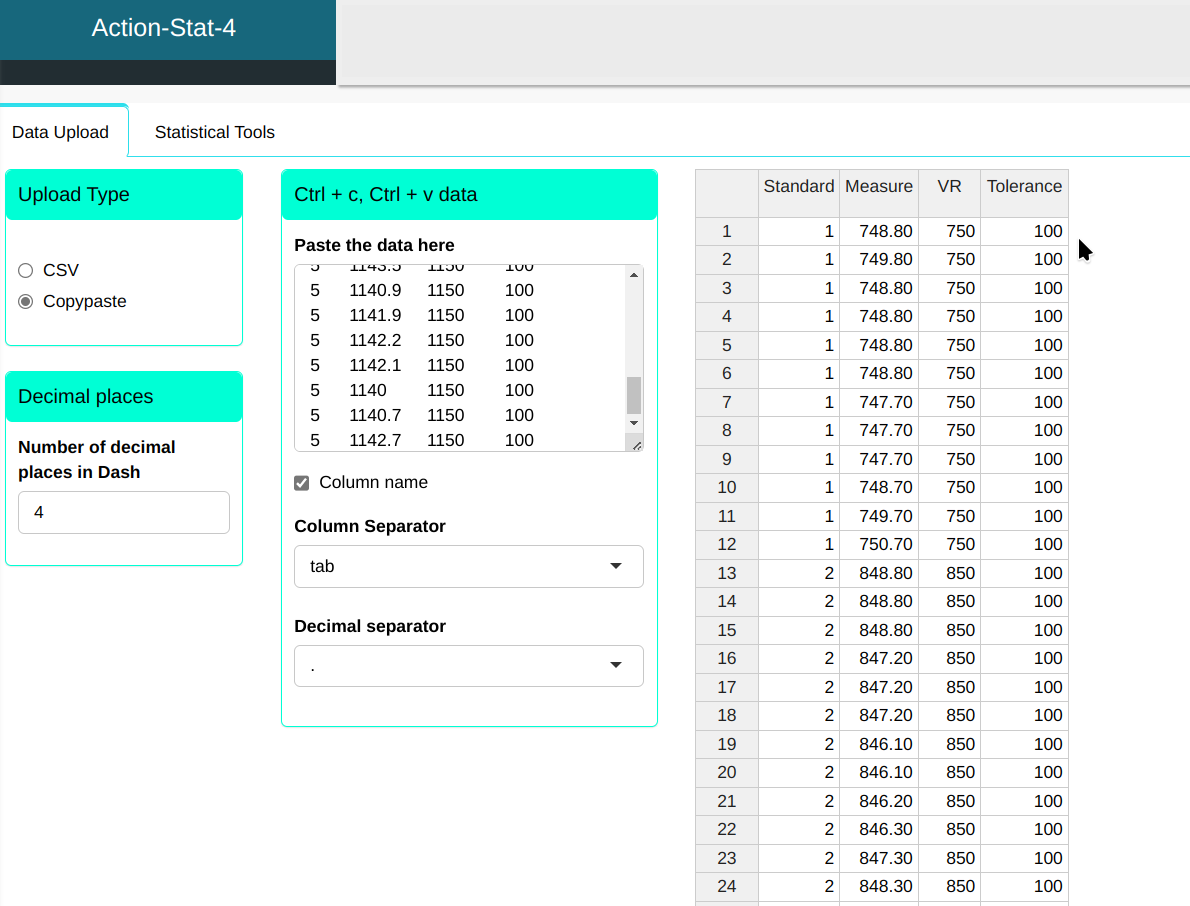
Task: Click the text area scroll down arrow
Action: pyautogui.click(x=633, y=423)
